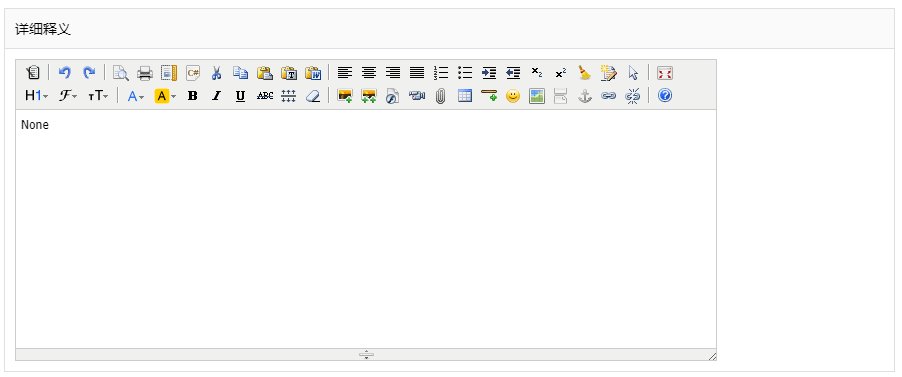Insert an anchor
902x377 pixels.
[585, 96]
